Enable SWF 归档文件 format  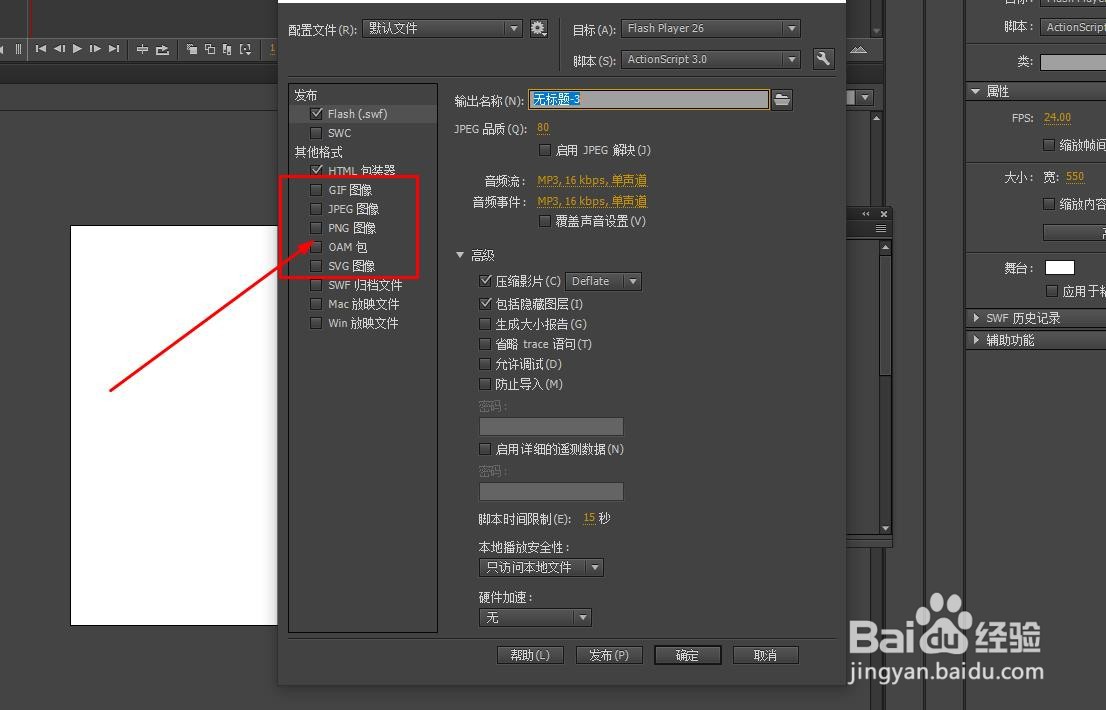316,285
